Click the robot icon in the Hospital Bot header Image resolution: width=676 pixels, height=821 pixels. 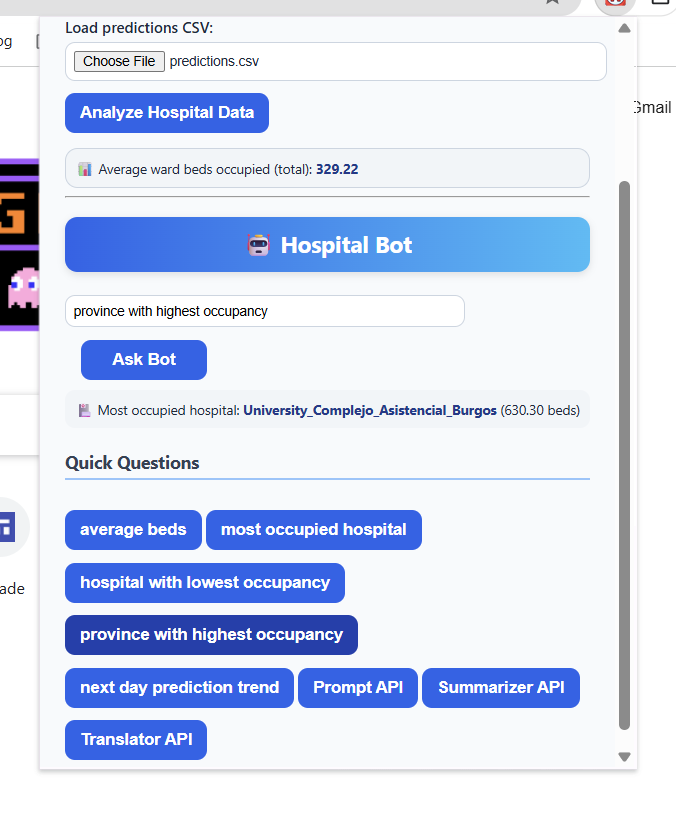click(x=260, y=244)
